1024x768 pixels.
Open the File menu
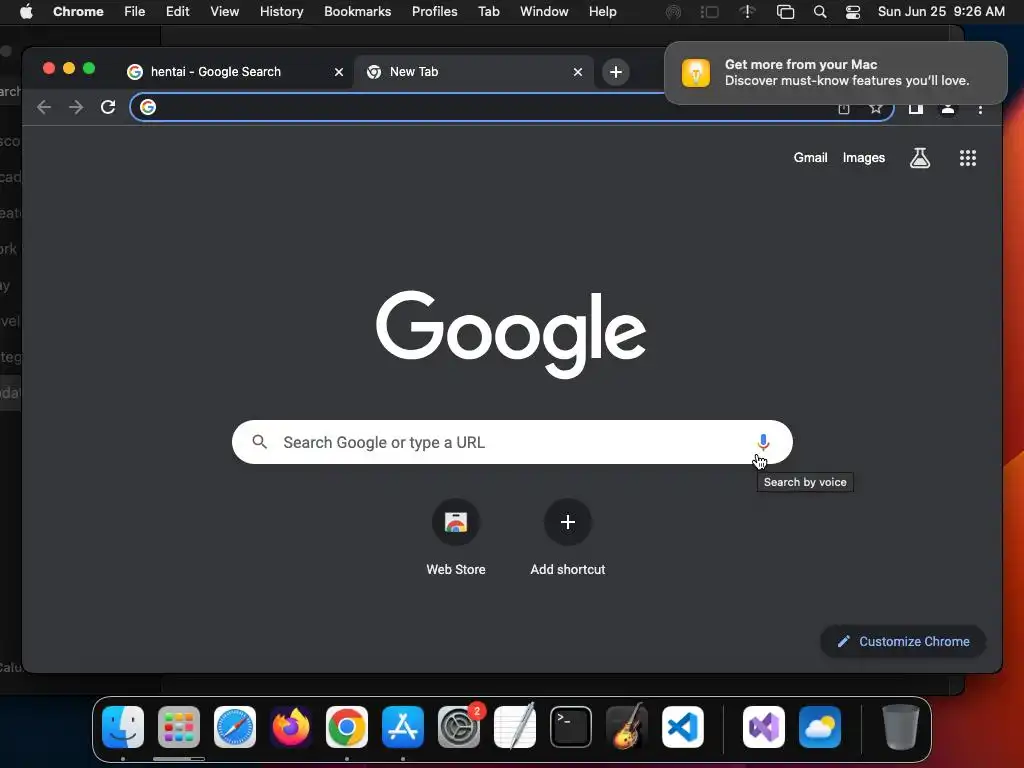pyautogui.click(x=135, y=12)
